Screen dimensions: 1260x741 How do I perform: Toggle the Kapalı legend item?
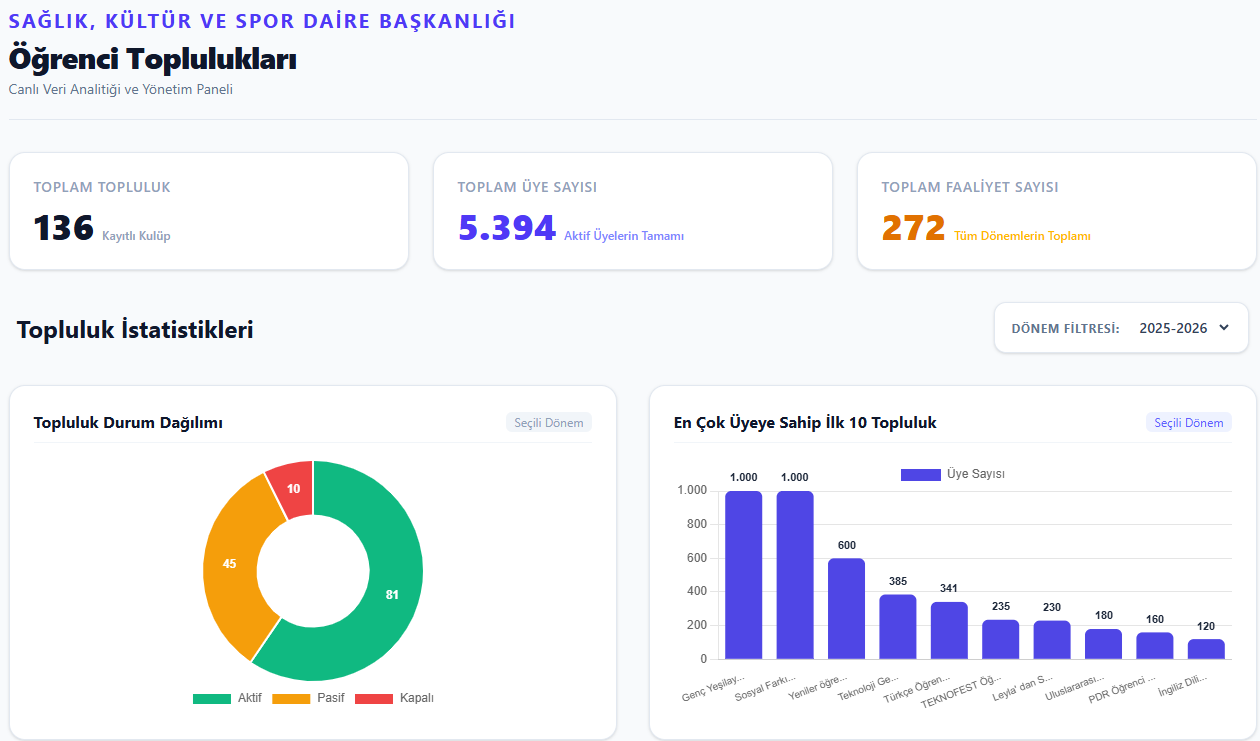point(394,698)
